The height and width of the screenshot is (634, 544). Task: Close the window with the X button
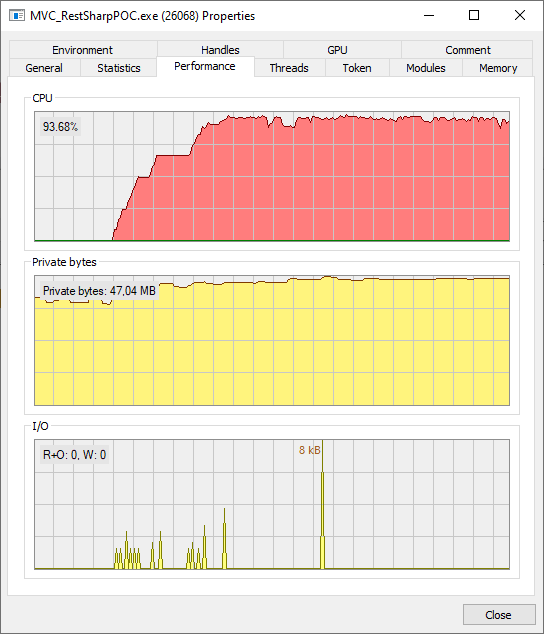coord(520,16)
